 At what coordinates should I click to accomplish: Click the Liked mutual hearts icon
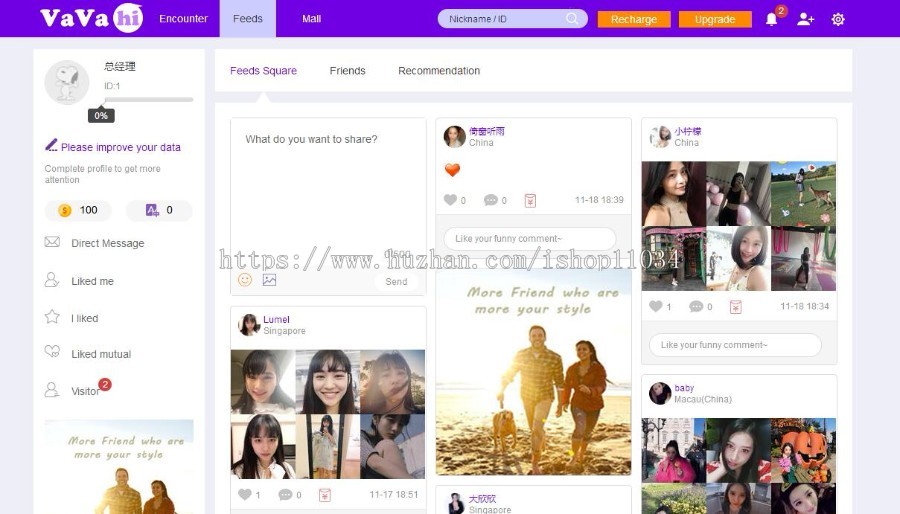[52, 352]
